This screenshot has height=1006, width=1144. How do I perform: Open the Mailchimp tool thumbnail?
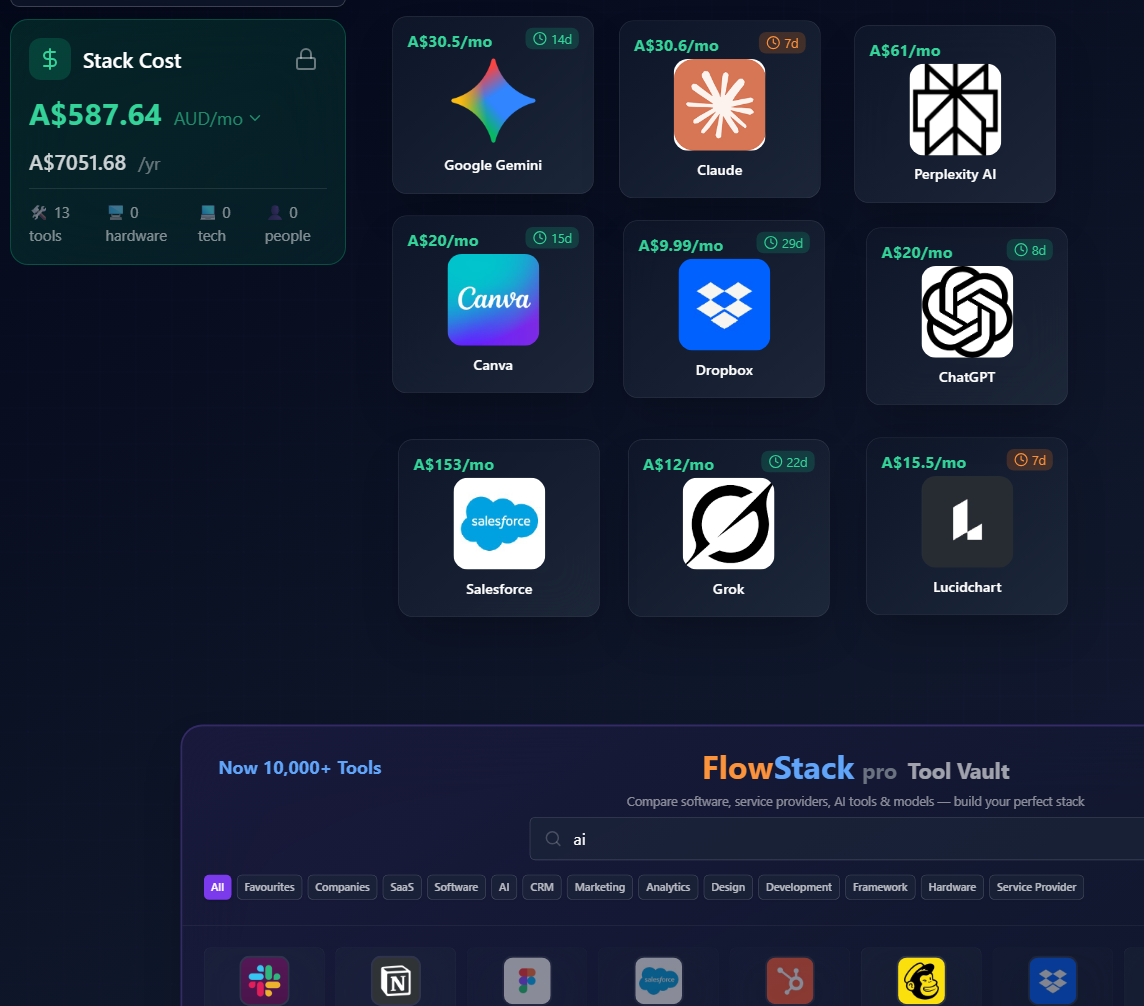coord(920,981)
